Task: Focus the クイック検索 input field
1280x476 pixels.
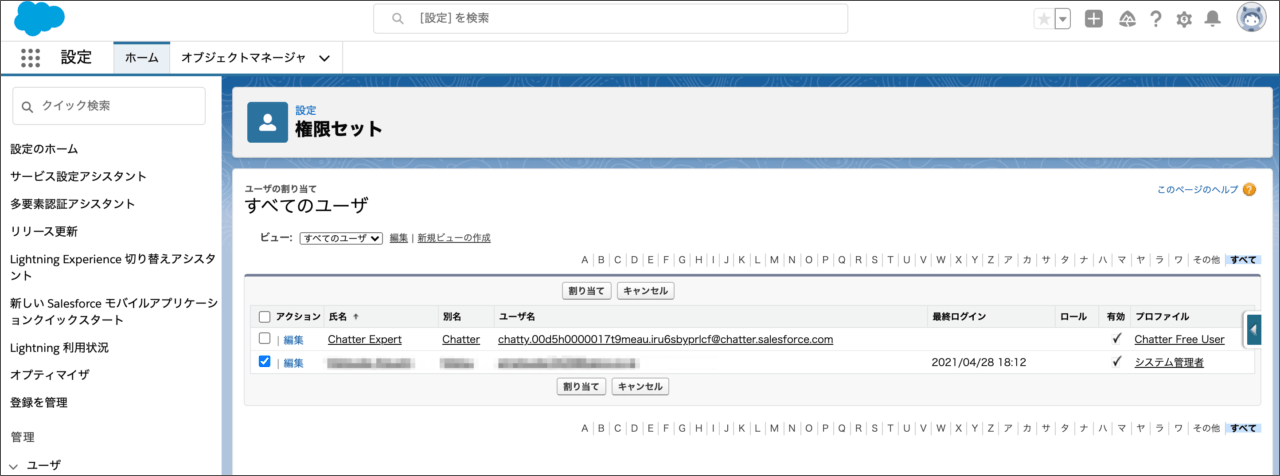Action: coord(108,106)
